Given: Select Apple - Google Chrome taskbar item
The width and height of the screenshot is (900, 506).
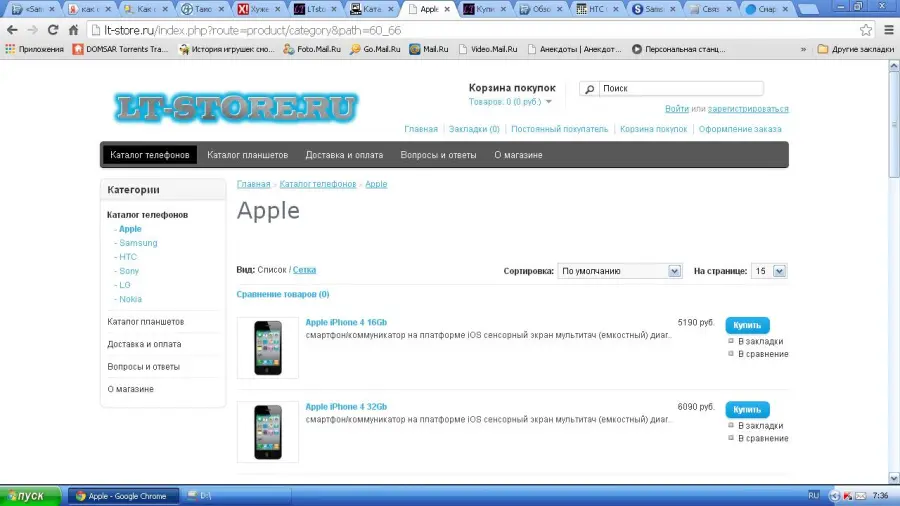Looking at the screenshot, I should [x=123, y=496].
